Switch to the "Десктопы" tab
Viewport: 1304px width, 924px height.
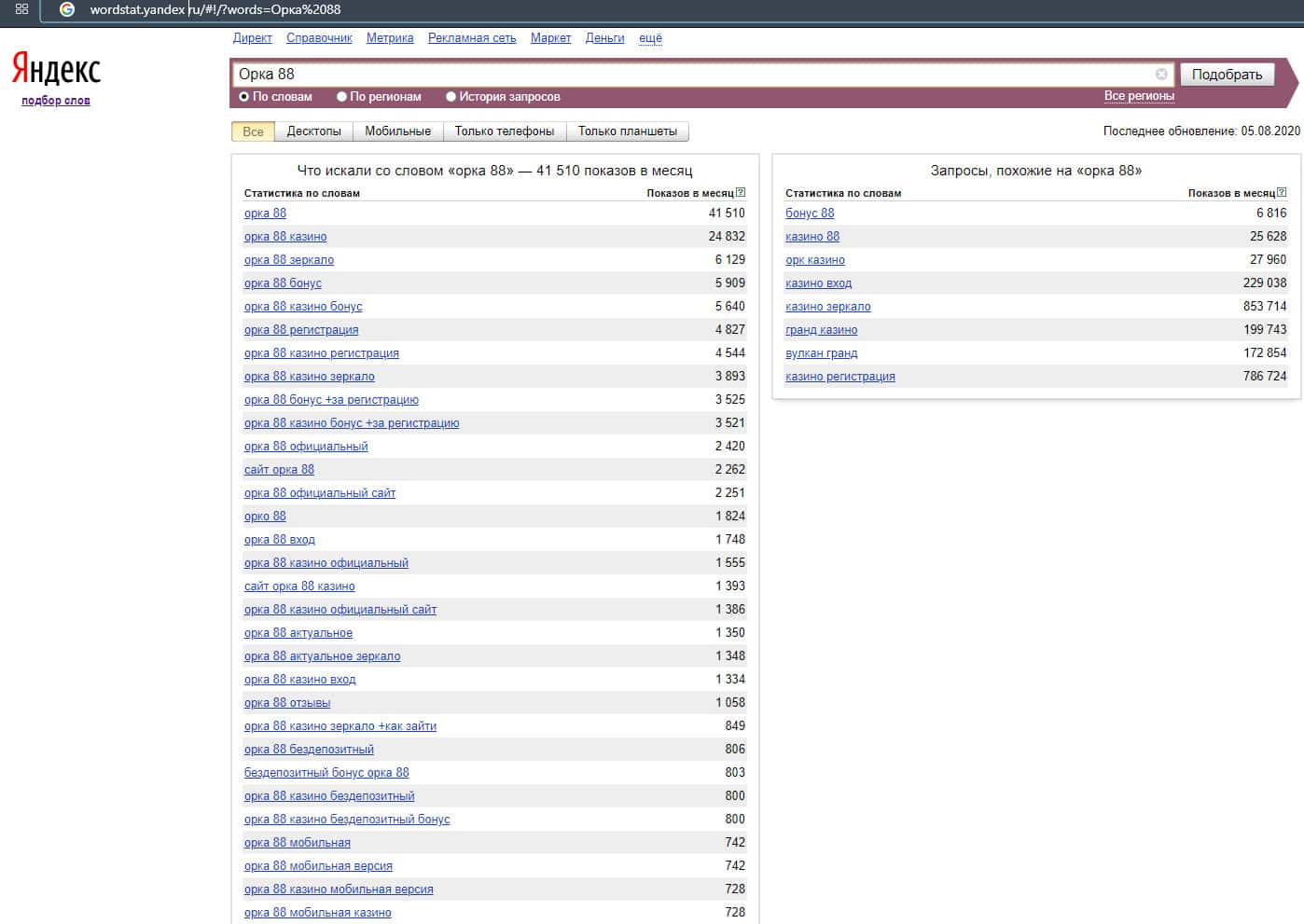coord(313,131)
